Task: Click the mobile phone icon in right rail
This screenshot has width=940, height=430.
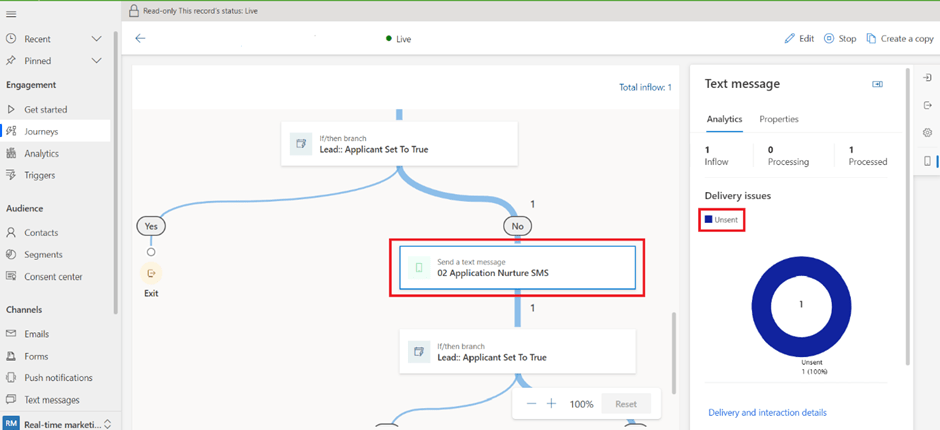Action: coord(927,161)
